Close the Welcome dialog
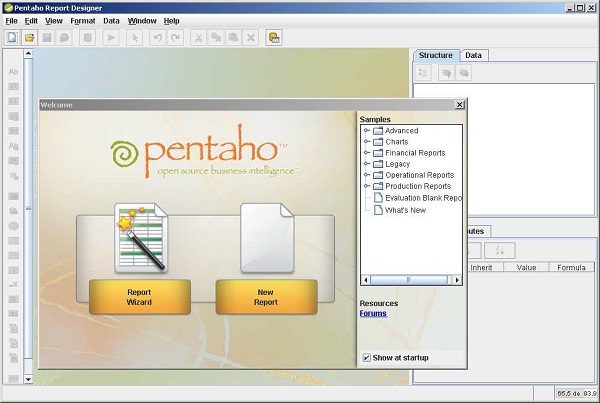This screenshot has width=600, height=403. click(x=460, y=104)
